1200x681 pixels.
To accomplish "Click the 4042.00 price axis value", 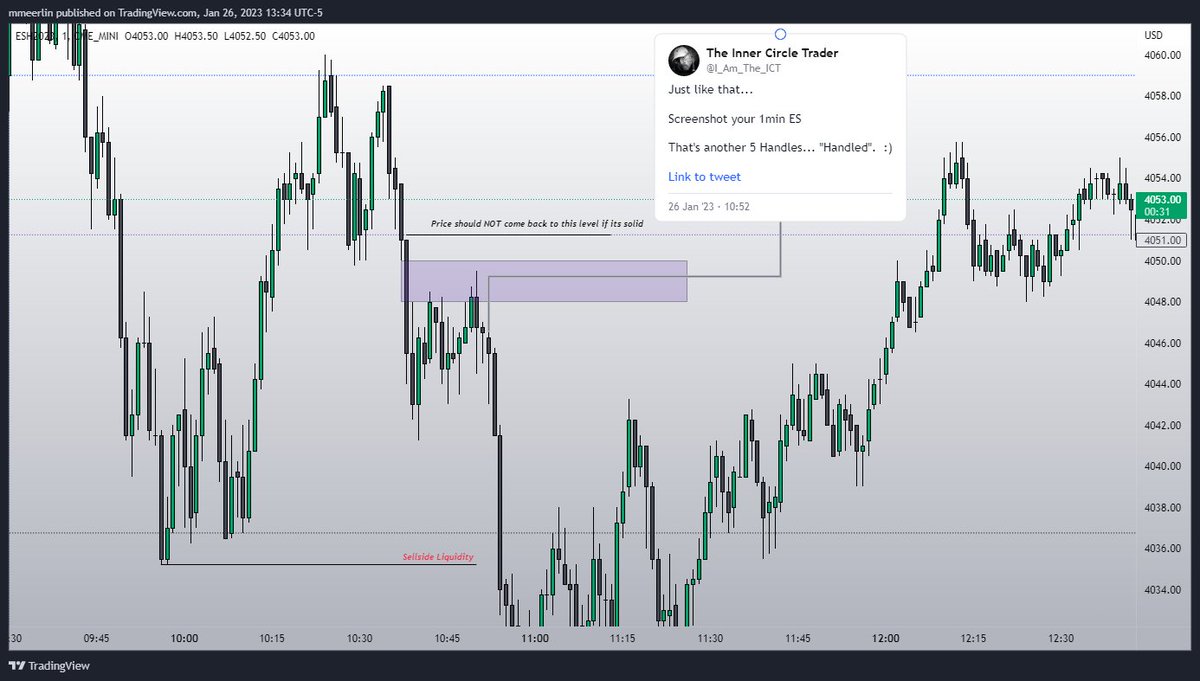I will [1163, 425].
